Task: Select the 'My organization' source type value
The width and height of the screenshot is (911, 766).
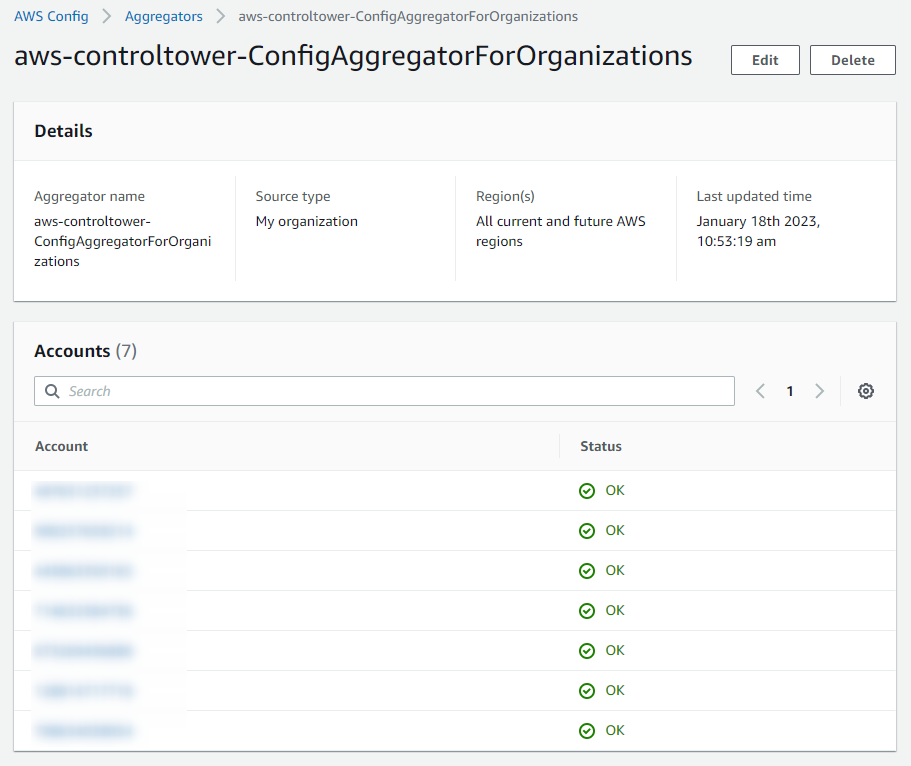Action: [307, 221]
